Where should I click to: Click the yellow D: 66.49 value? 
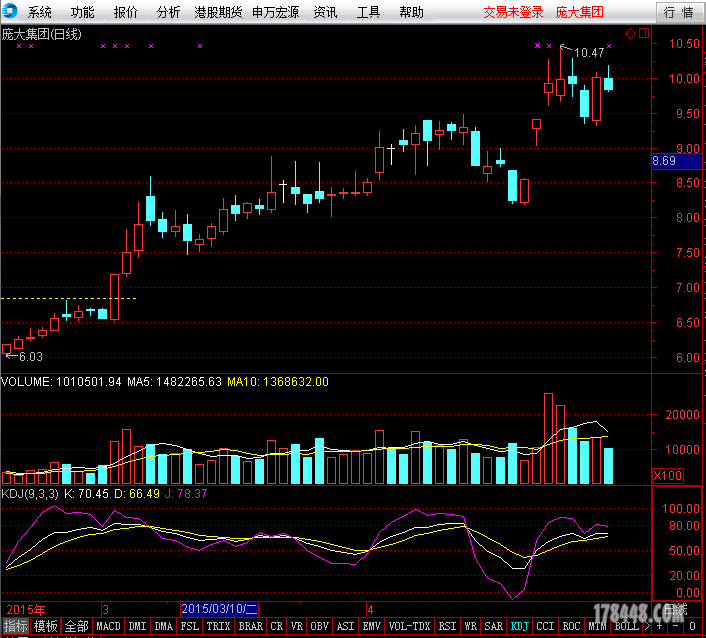coord(137,493)
